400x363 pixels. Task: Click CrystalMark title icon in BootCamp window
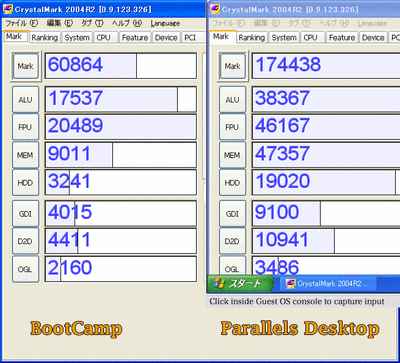[x=8, y=9]
